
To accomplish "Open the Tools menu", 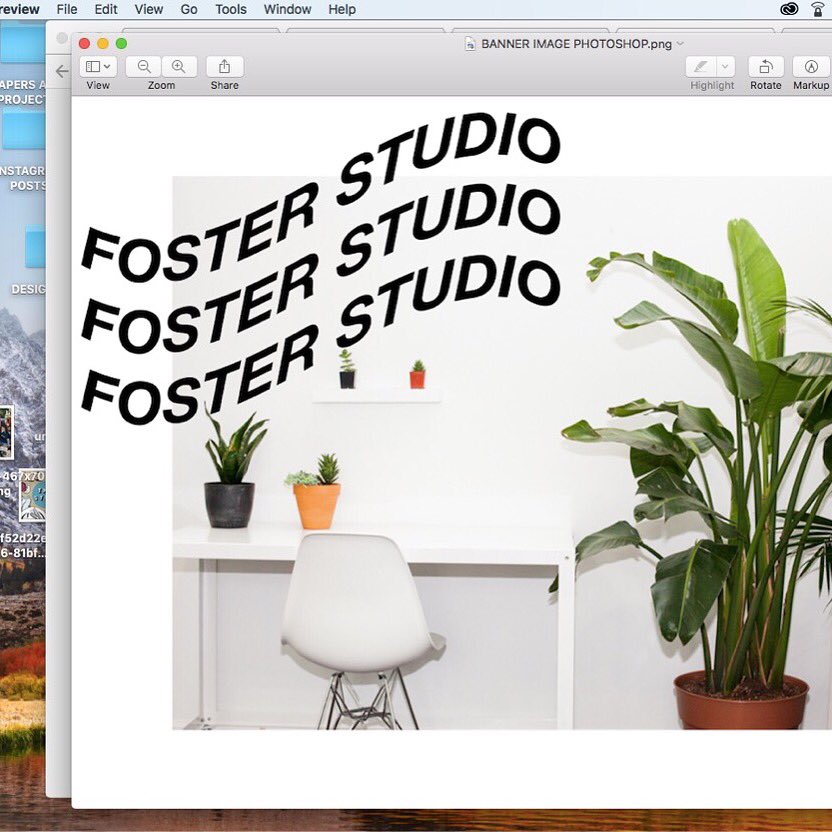I will click(231, 9).
